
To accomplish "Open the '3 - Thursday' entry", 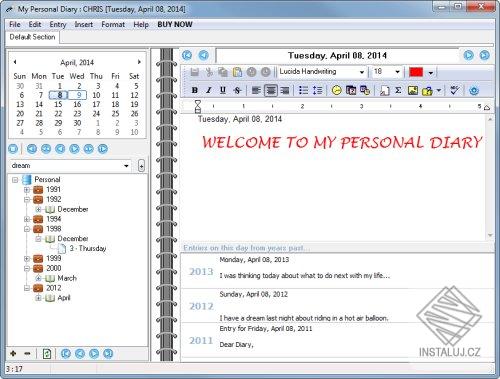I will point(88,248).
